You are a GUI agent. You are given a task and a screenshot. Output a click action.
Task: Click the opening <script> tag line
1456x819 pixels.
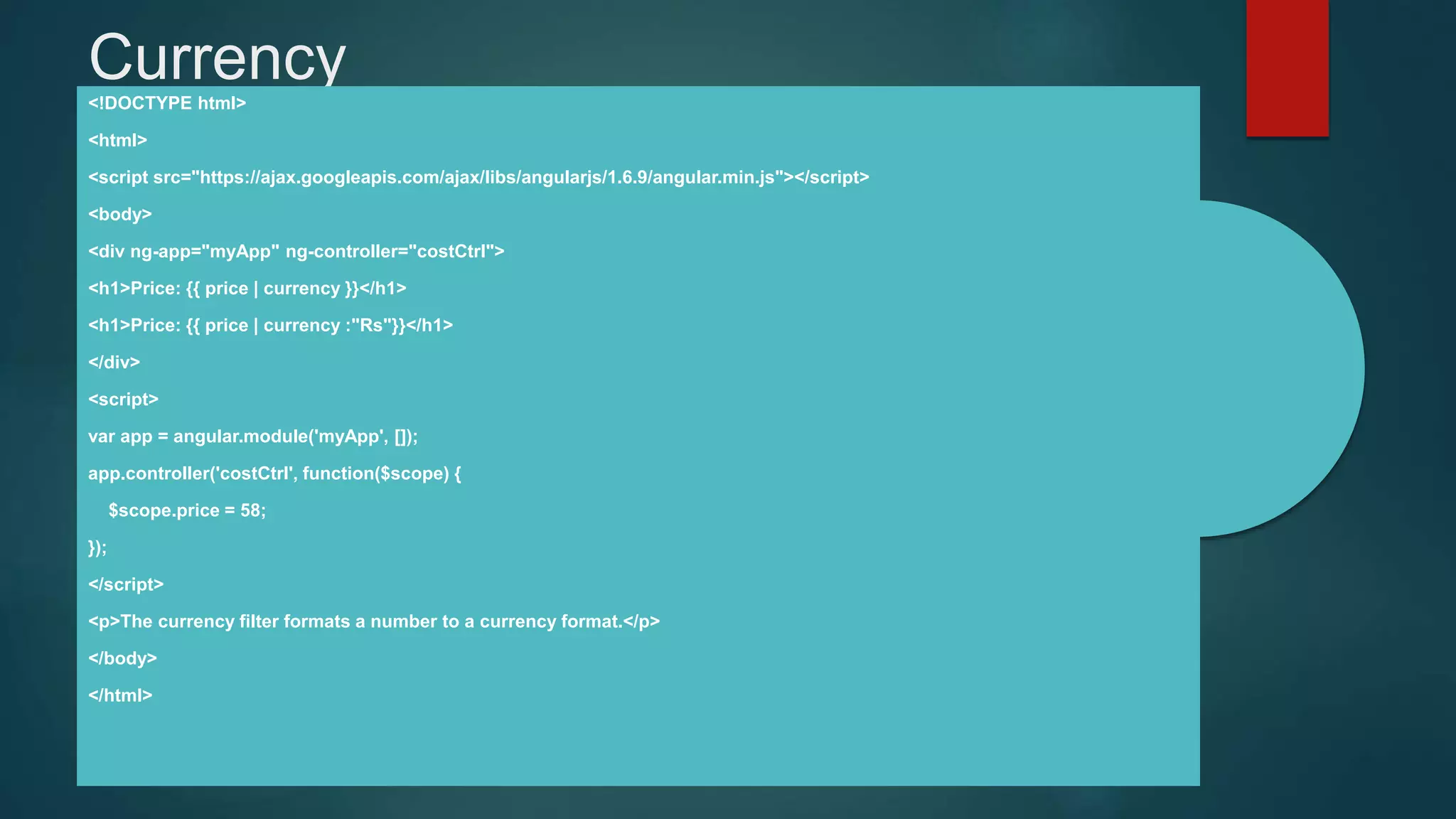coord(123,399)
